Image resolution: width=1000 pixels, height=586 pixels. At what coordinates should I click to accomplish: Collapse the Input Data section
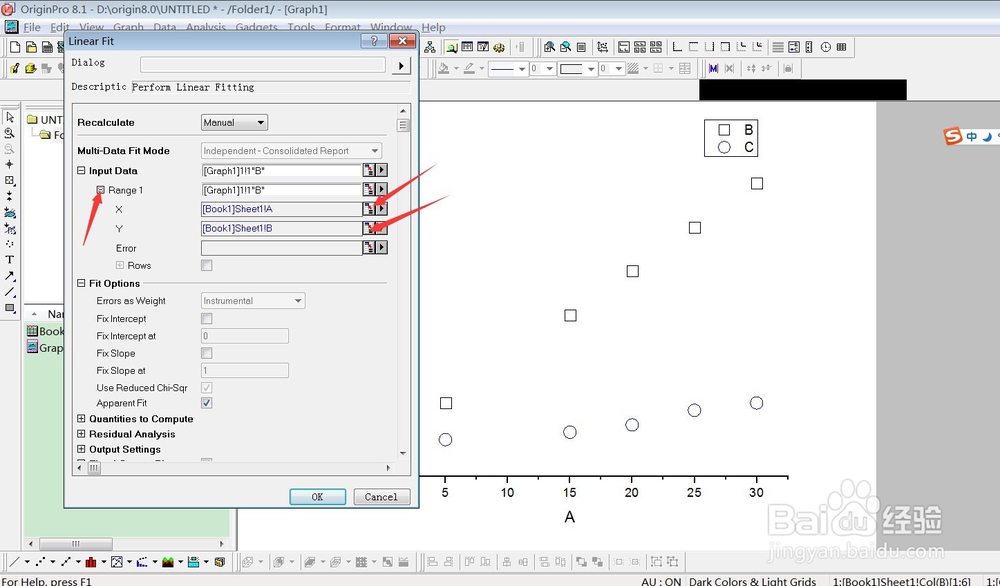[x=81, y=170]
